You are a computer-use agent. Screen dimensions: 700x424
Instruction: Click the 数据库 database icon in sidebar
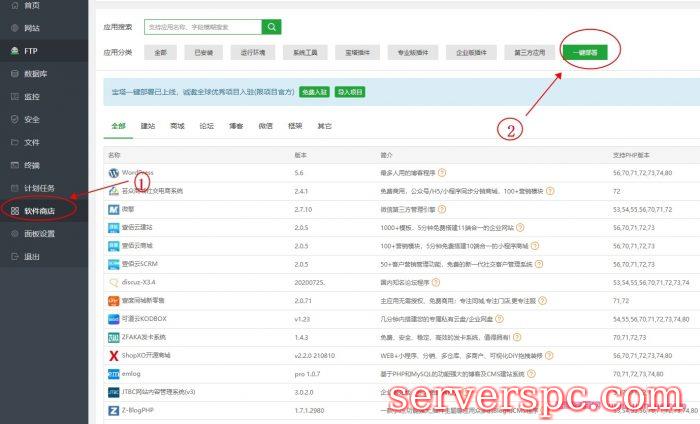13,73
